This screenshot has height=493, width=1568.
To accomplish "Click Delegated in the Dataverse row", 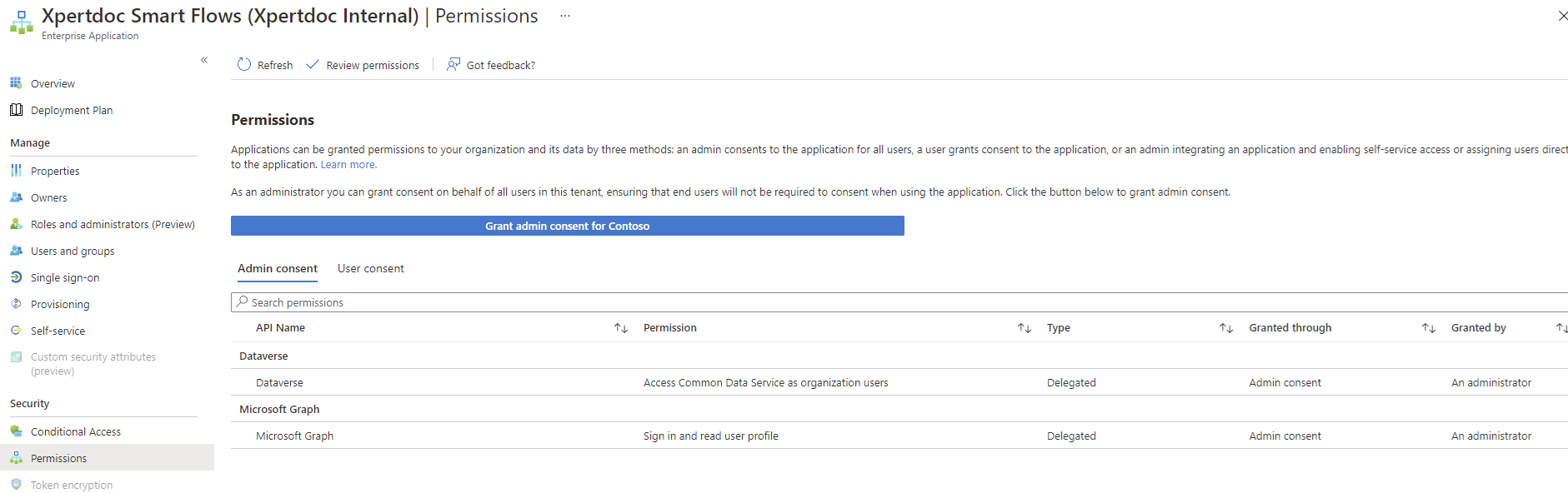I will [1071, 382].
